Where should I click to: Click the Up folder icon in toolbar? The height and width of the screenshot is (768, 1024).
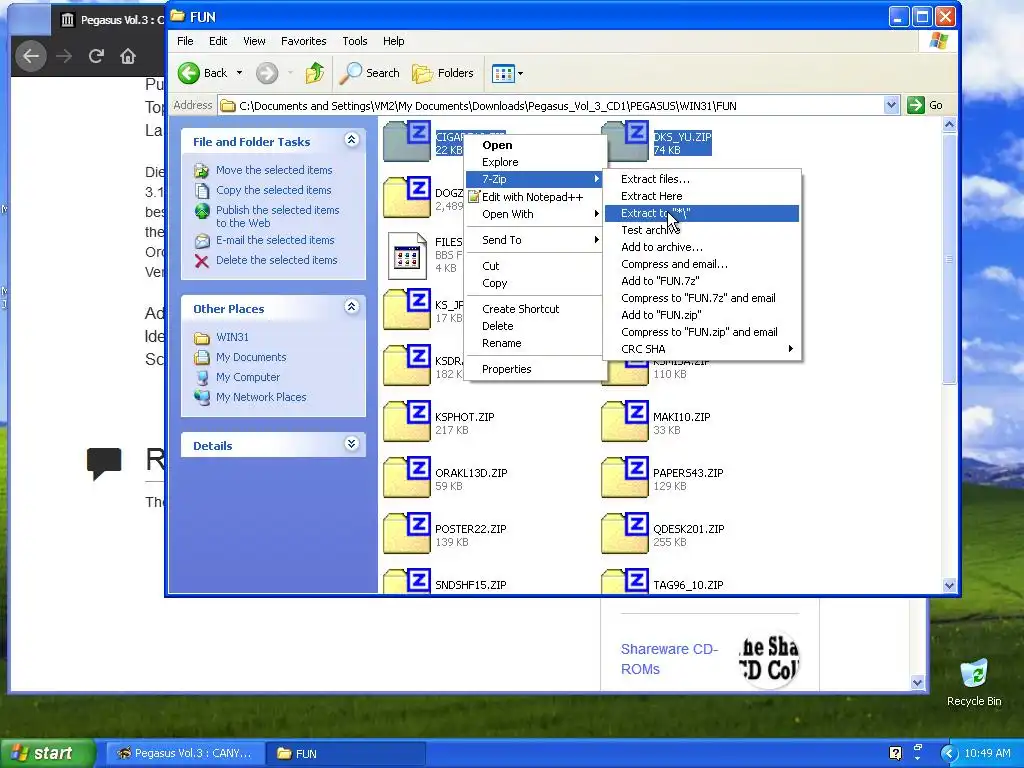(315, 73)
